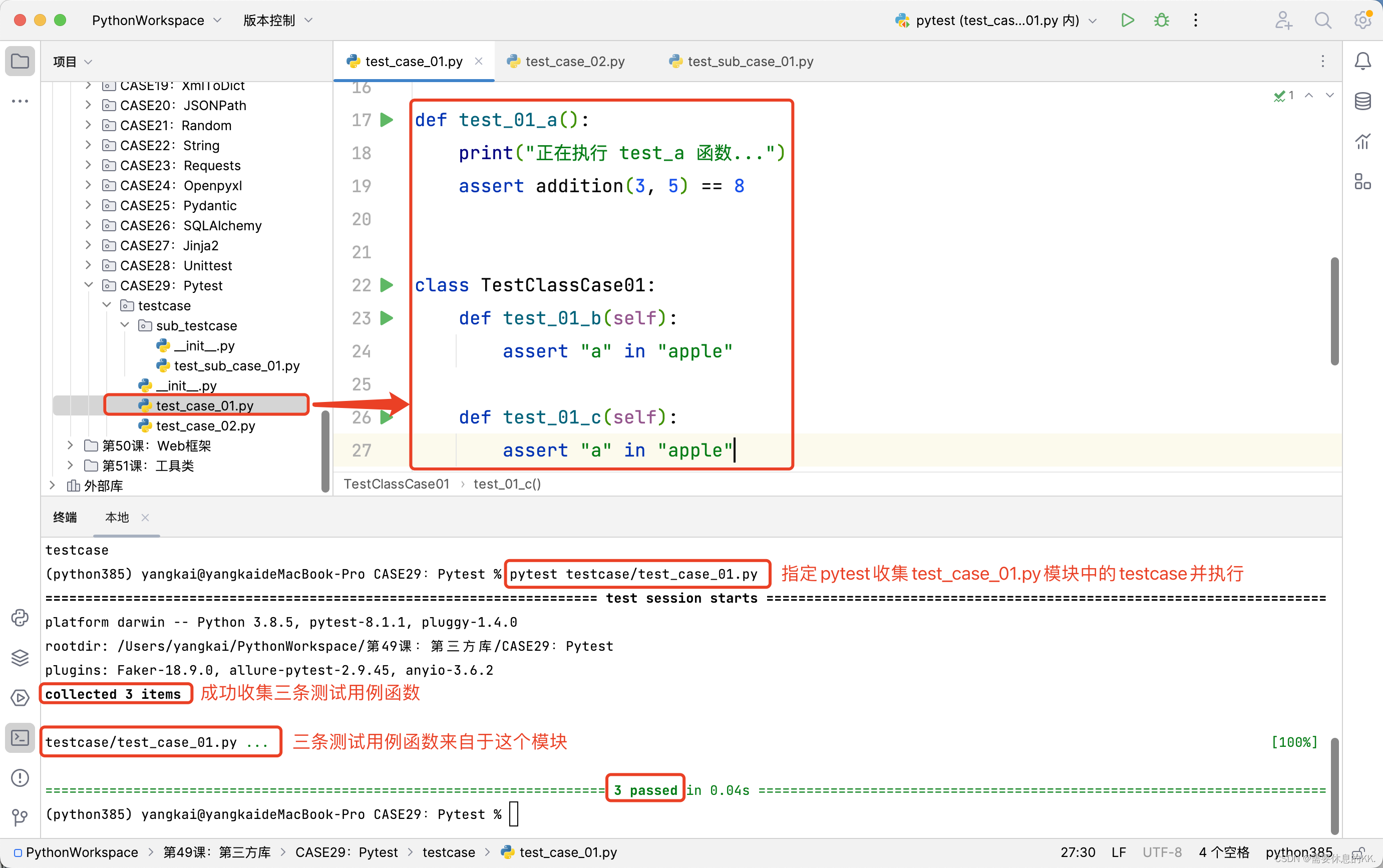Open the Structure-style tool window icon on right bar
Viewport: 1383px width, 868px height.
pos(1363,181)
